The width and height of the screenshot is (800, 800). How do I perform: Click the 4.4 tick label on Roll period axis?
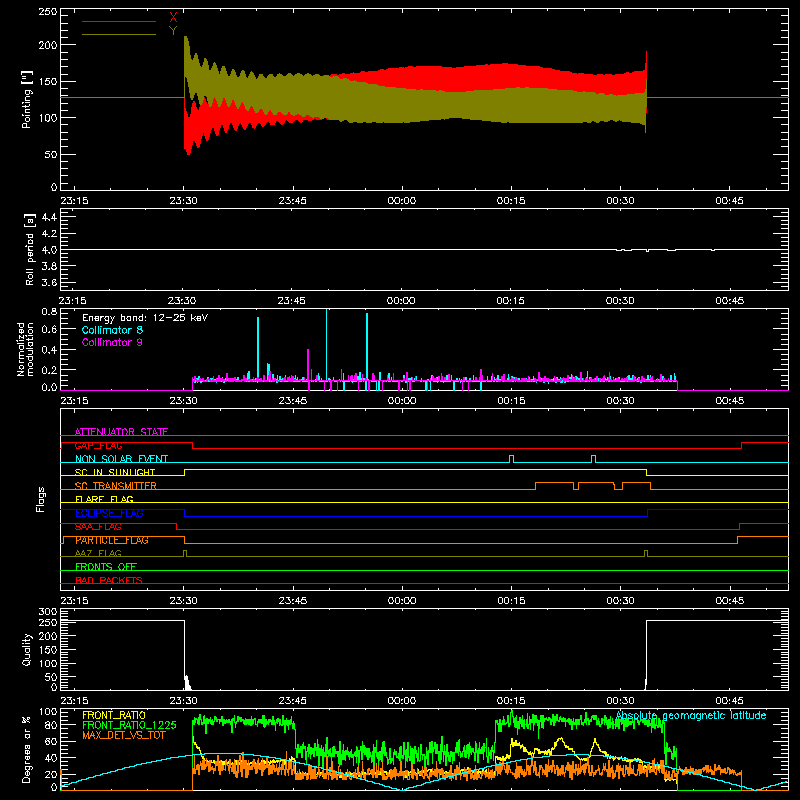(x=49, y=217)
